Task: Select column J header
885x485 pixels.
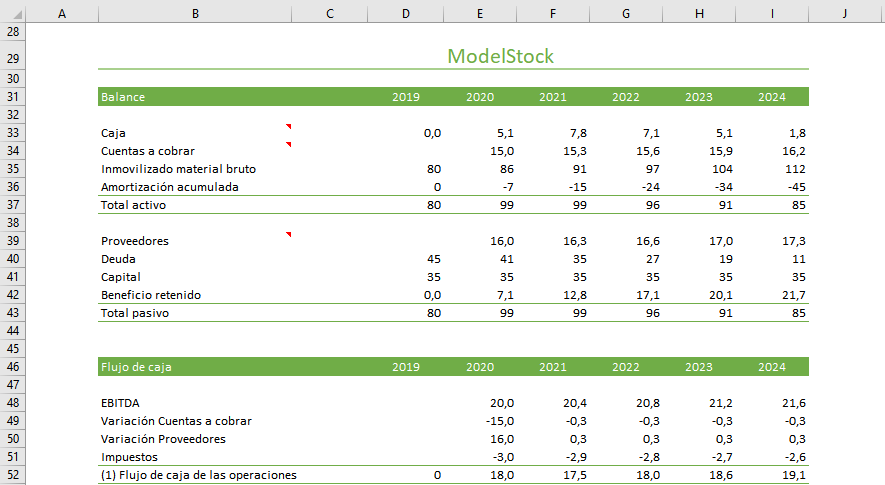Action: click(x=845, y=13)
